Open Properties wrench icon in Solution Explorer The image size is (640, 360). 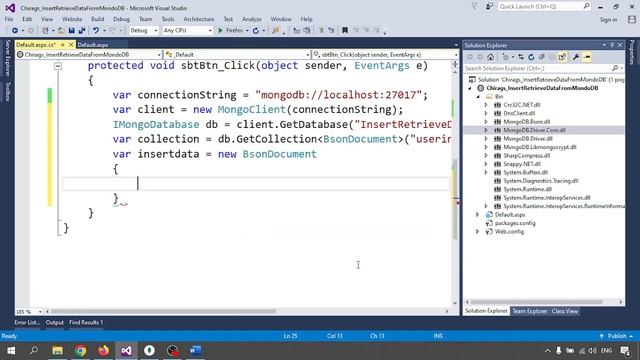click(x=576, y=57)
